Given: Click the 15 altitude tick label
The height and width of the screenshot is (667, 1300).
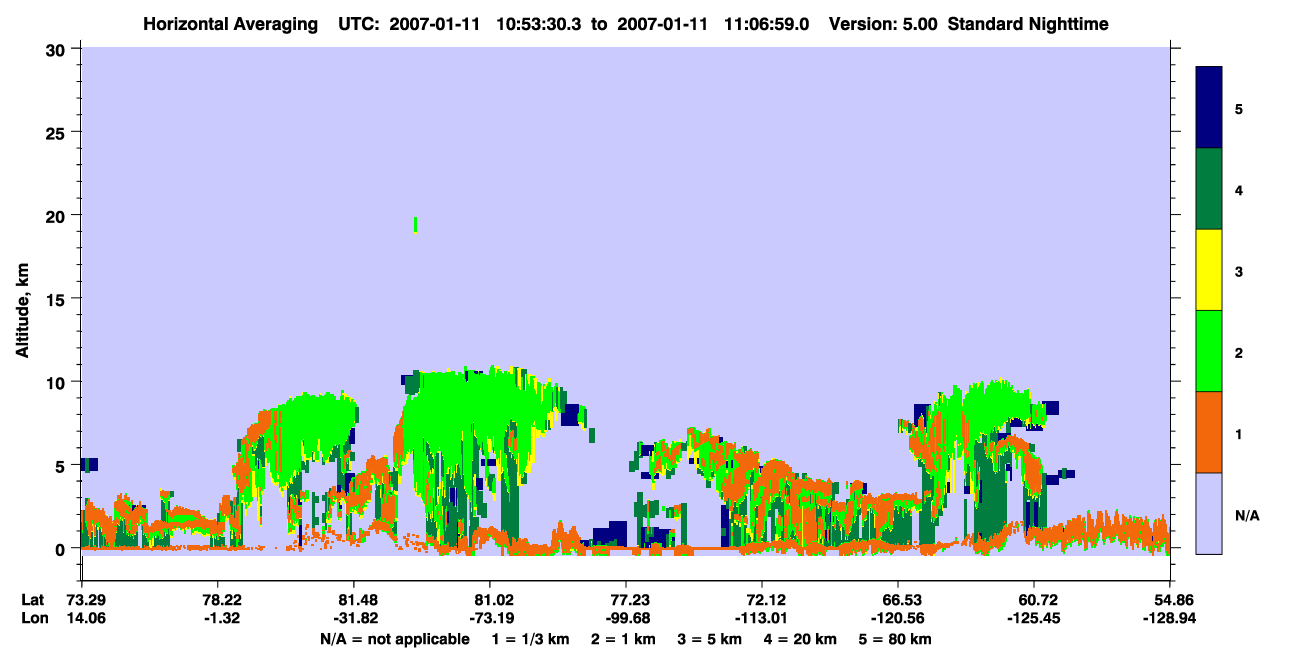Looking at the screenshot, I should [x=59, y=299].
